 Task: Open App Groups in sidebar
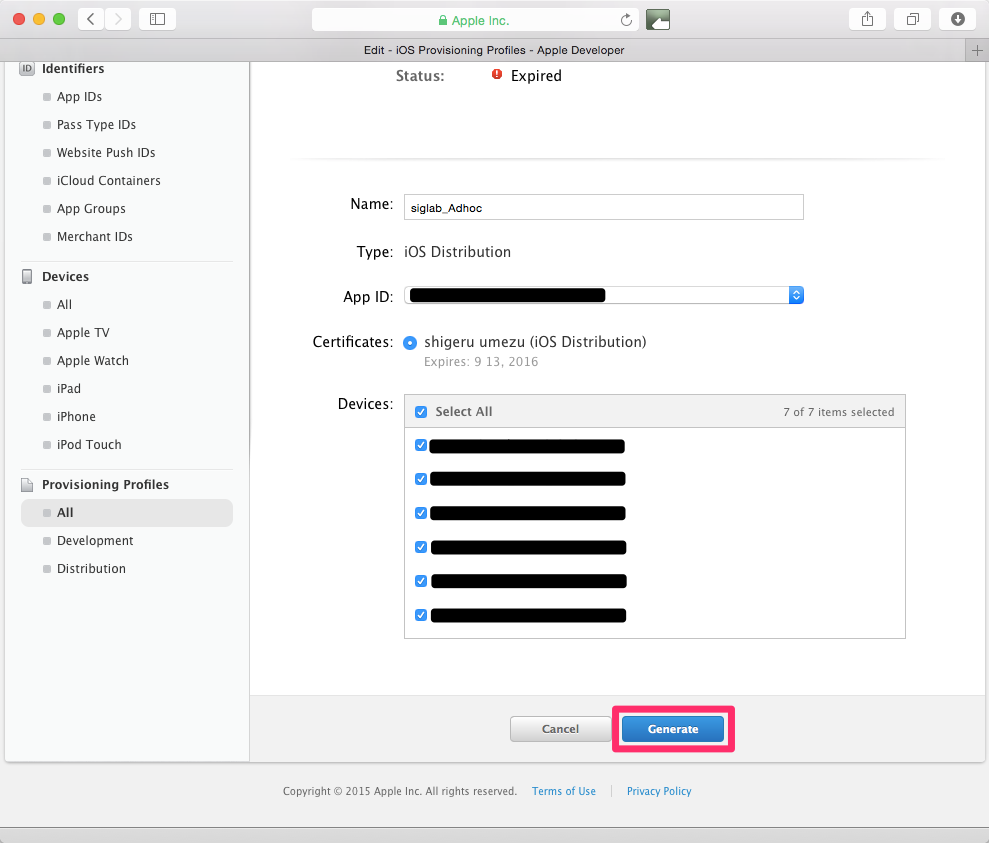click(91, 209)
